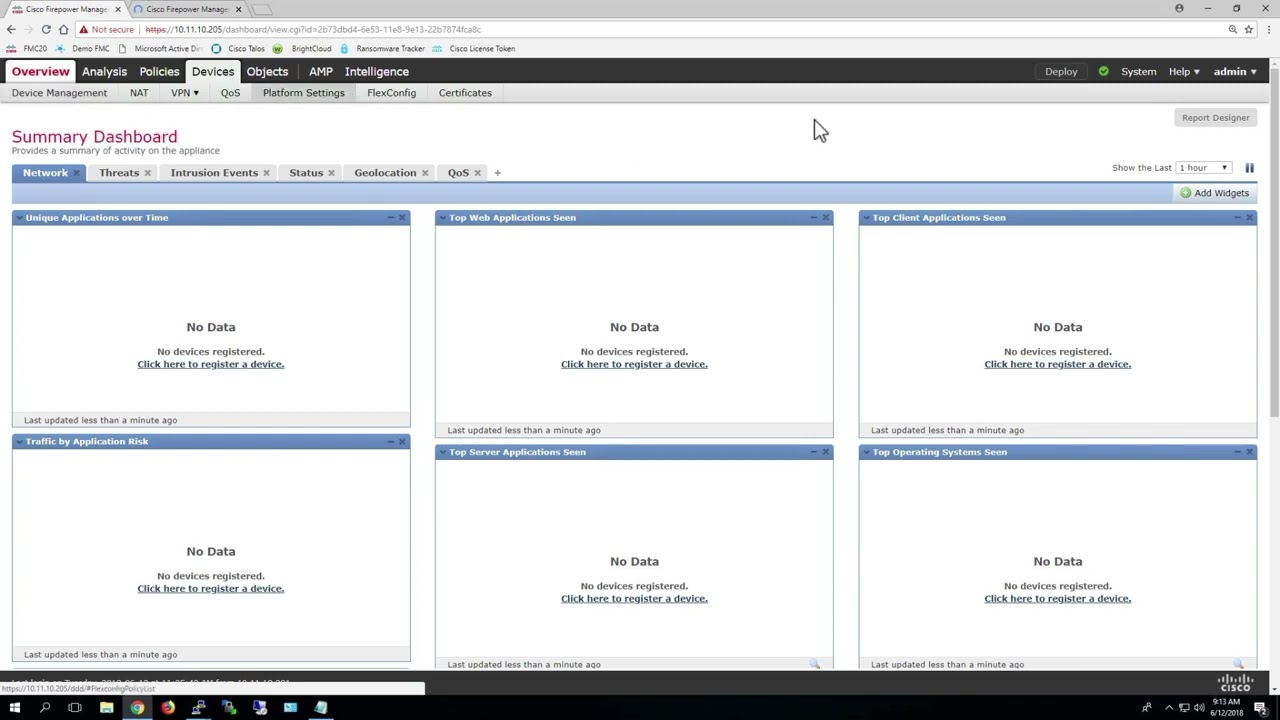Add a new dashboard tab with plus
Viewport: 1280px width, 720px height.
tap(497, 173)
